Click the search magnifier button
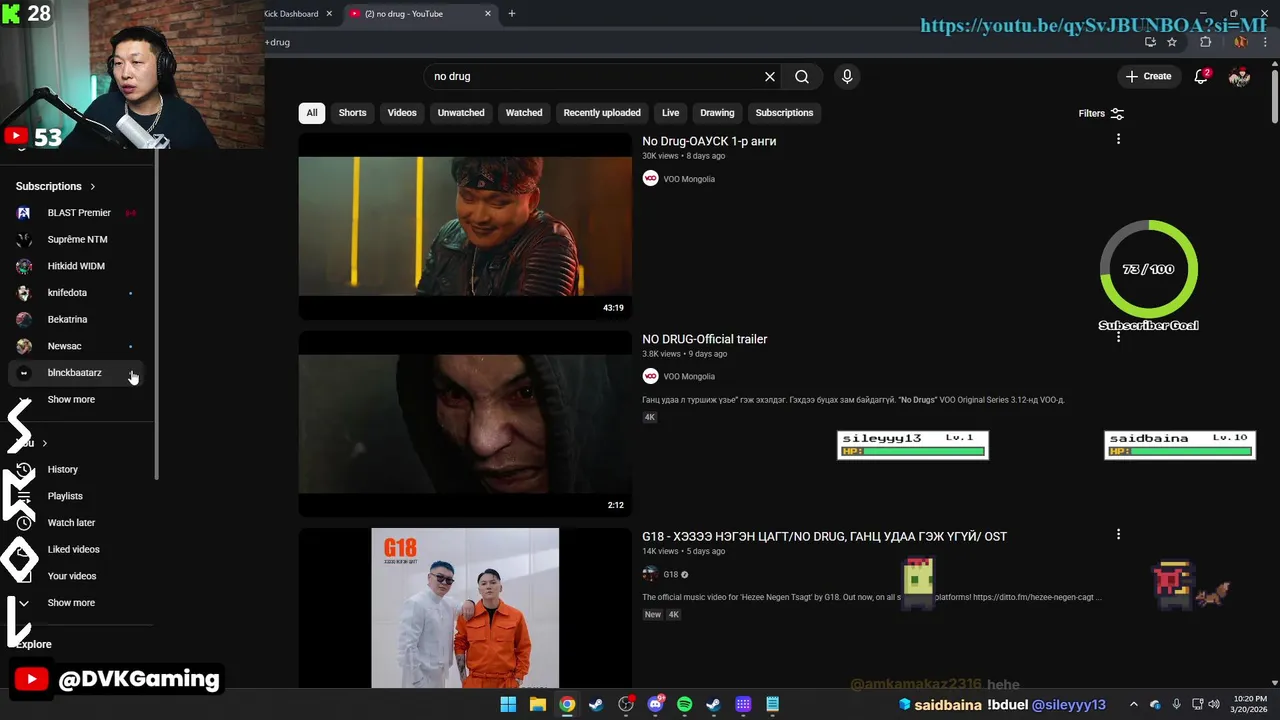 click(x=802, y=77)
